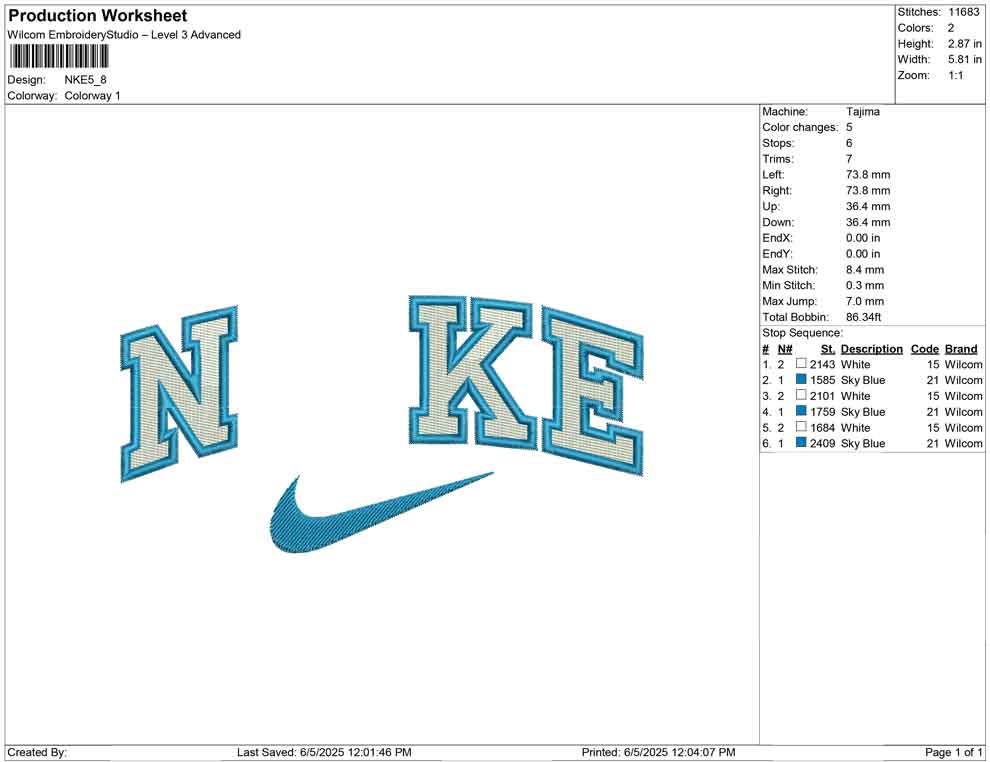Image resolution: width=990 pixels, height=762 pixels.
Task: Click the design name 'NKE5_8'
Action: 85,80
